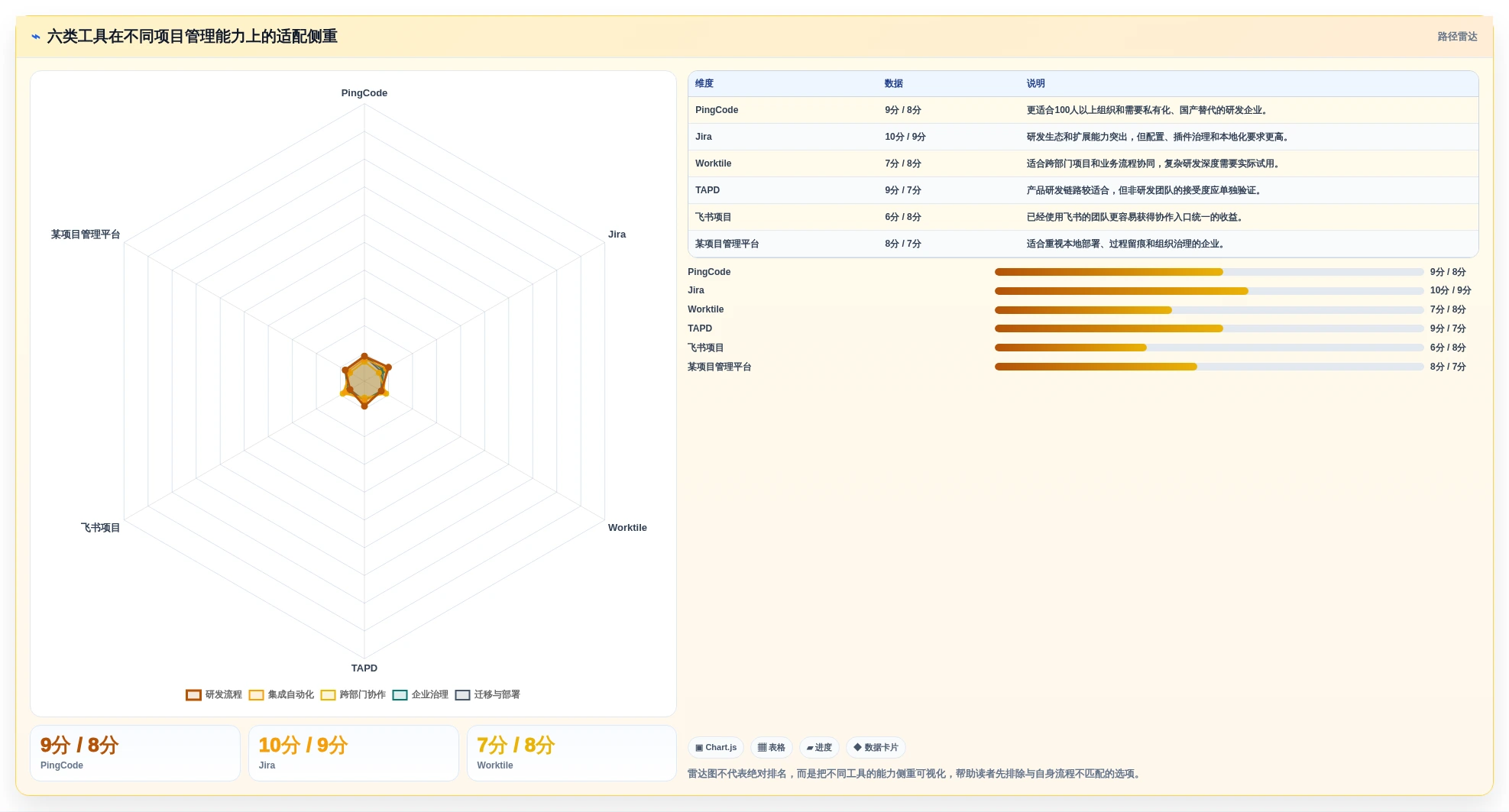Open the PingCode 9分 / 8分 data card

[135, 753]
